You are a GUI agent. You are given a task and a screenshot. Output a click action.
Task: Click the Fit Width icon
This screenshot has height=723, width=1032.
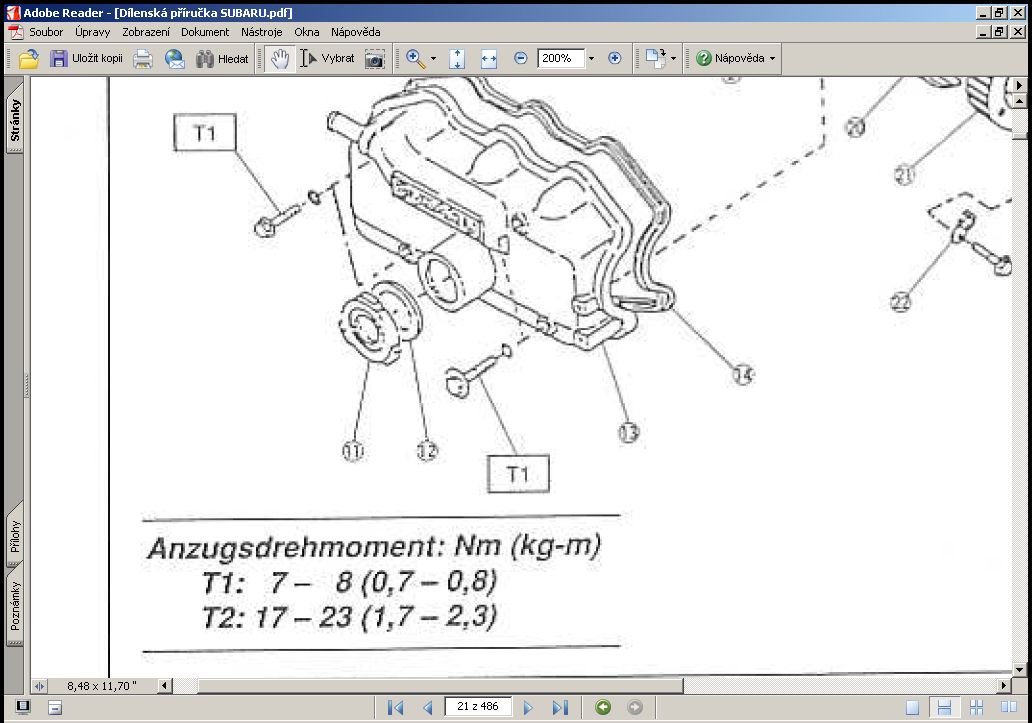click(488, 59)
